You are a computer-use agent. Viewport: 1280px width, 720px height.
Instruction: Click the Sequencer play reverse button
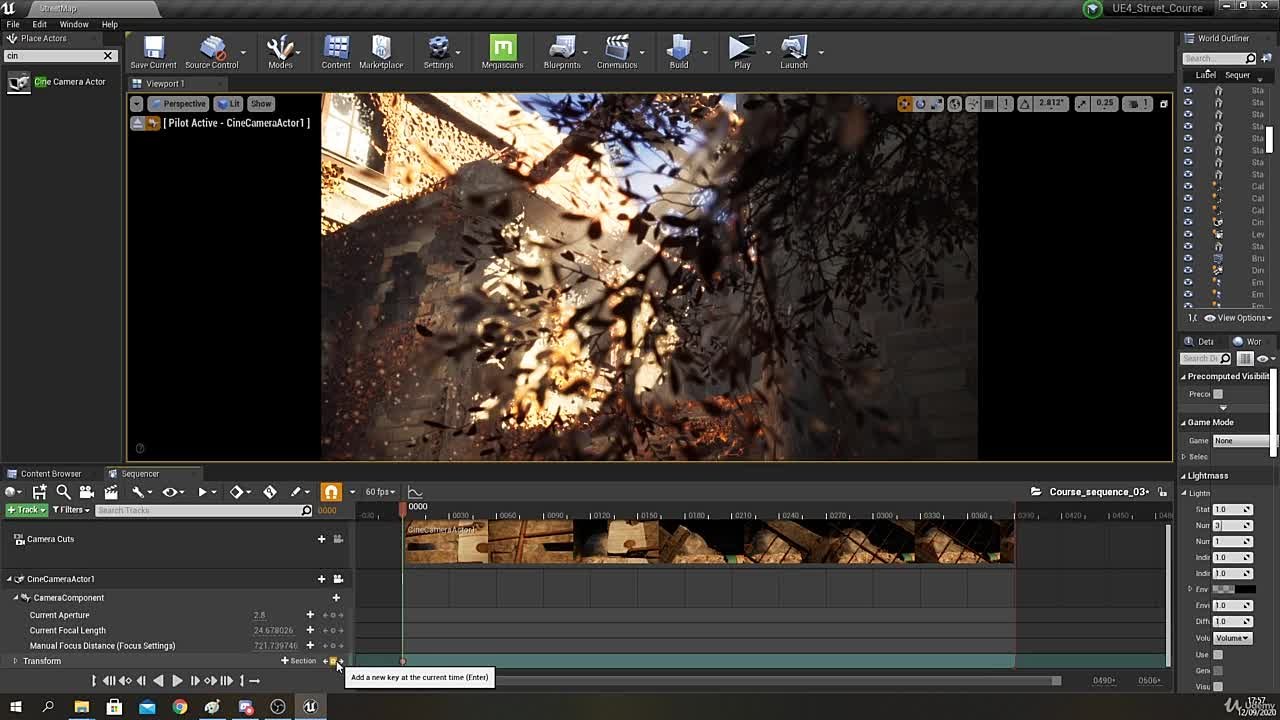(x=158, y=681)
